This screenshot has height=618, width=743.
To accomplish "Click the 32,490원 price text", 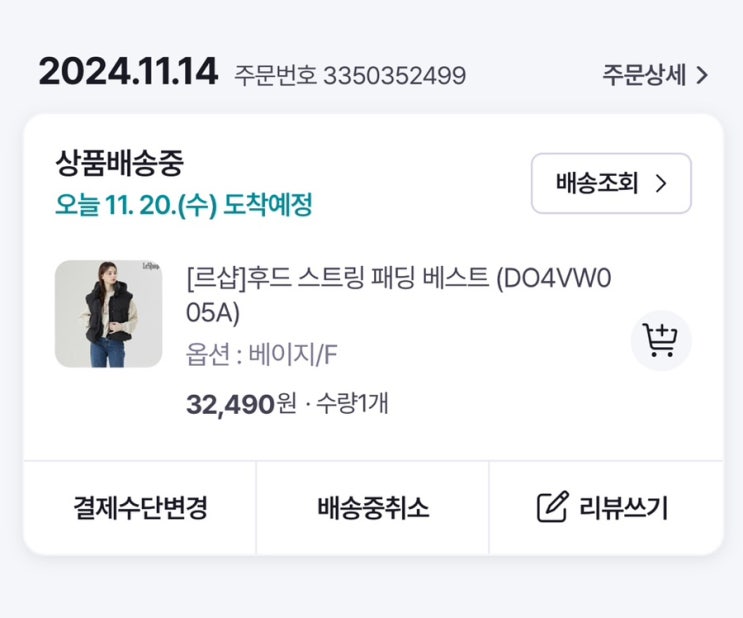I will coord(241,404).
